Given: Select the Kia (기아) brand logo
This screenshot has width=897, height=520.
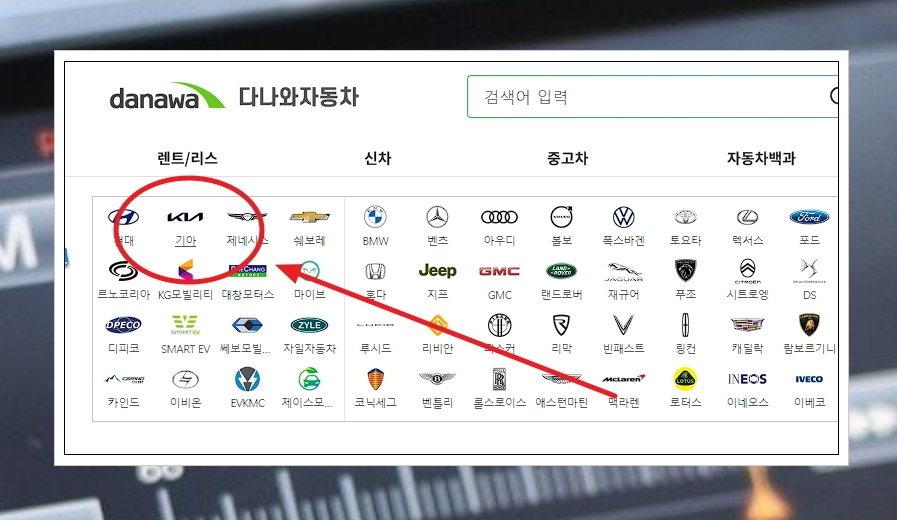Looking at the screenshot, I should point(185,217).
